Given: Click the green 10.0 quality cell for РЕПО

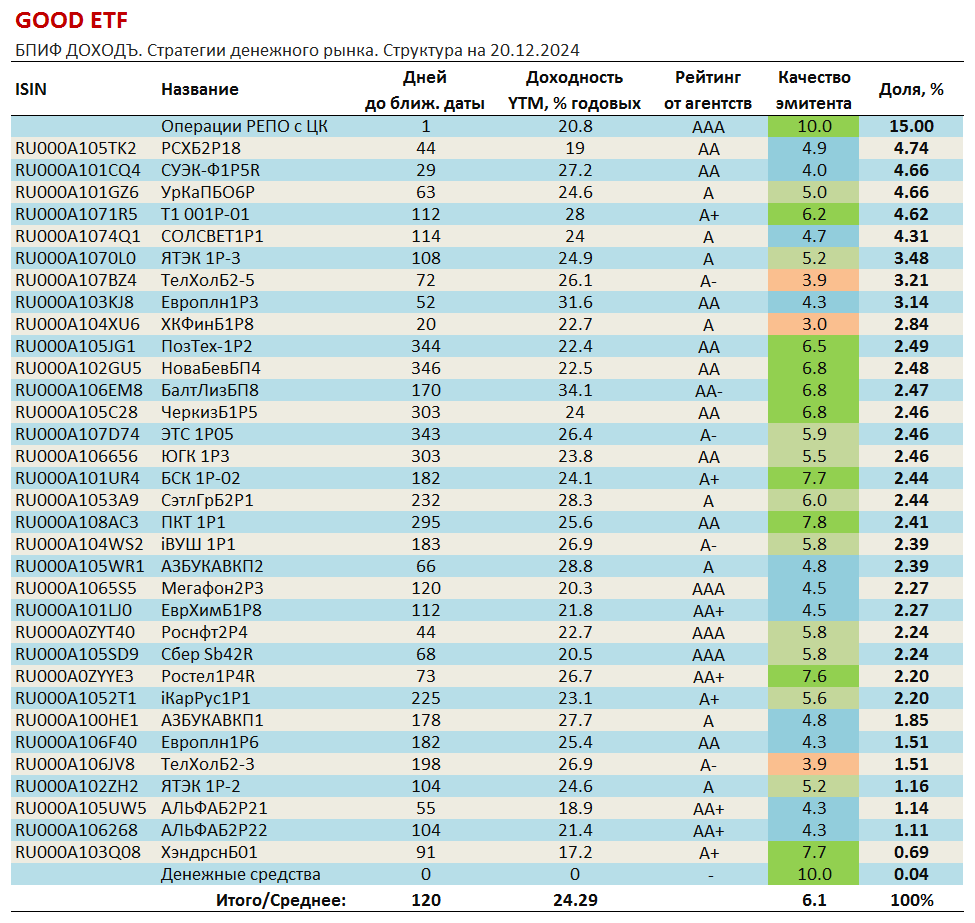Looking at the screenshot, I should click(814, 126).
